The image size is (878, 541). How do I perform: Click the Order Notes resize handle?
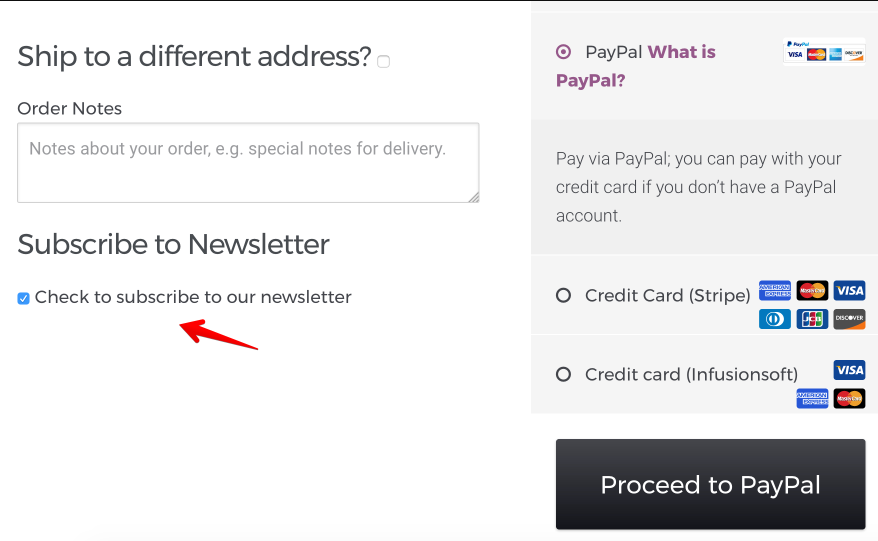click(x=474, y=197)
